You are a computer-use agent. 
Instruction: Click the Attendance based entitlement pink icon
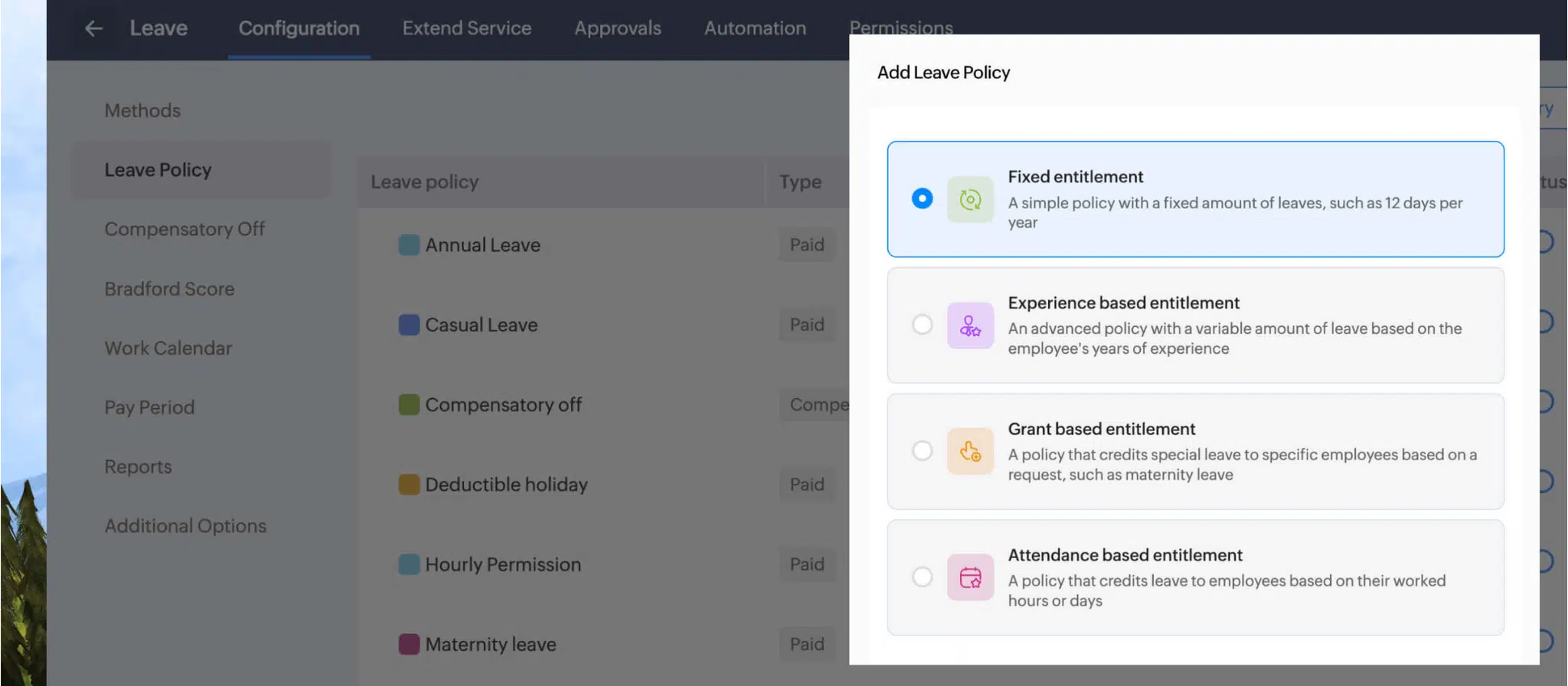click(970, 577)
